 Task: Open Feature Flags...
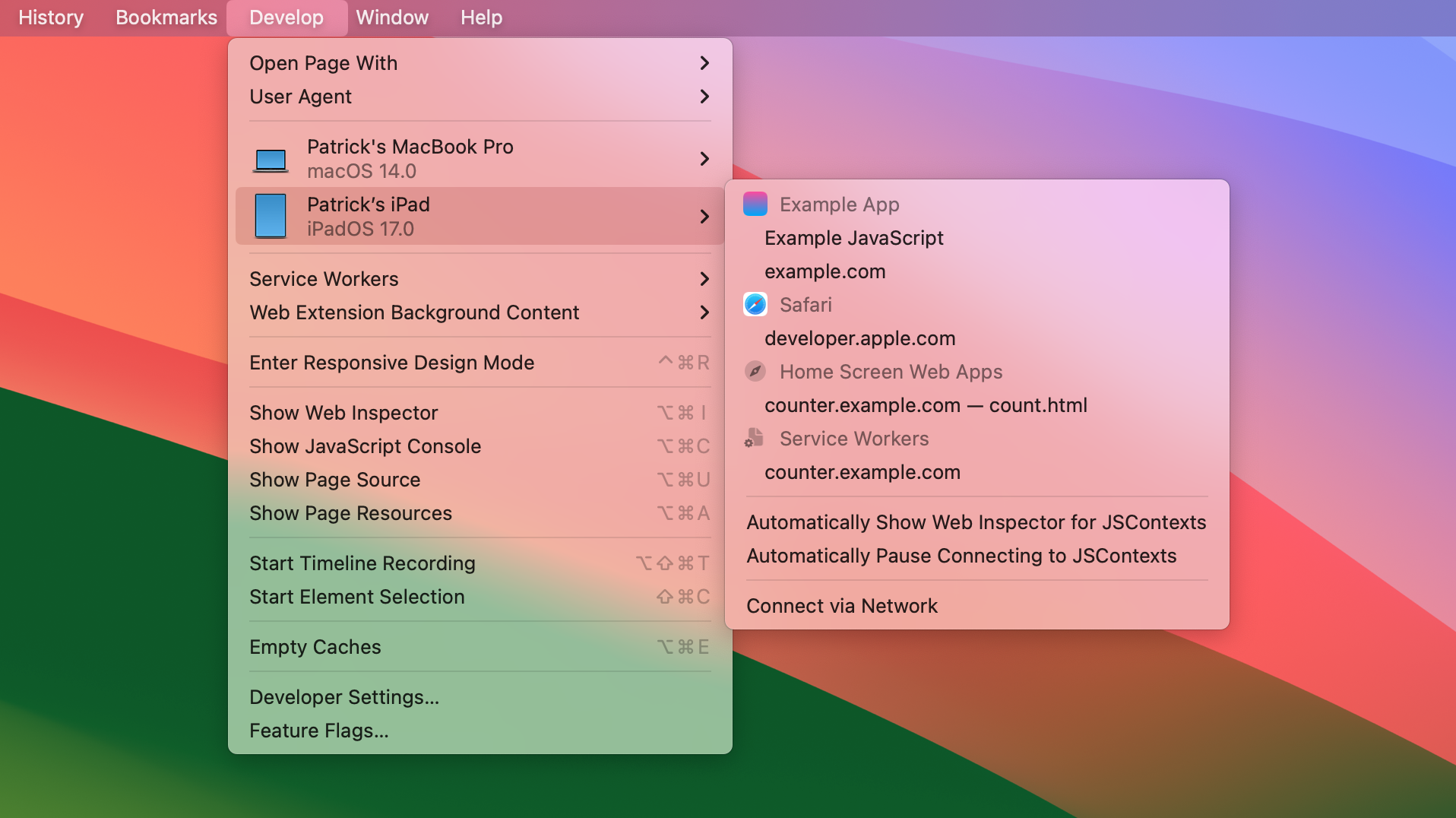tap(480, 731)
